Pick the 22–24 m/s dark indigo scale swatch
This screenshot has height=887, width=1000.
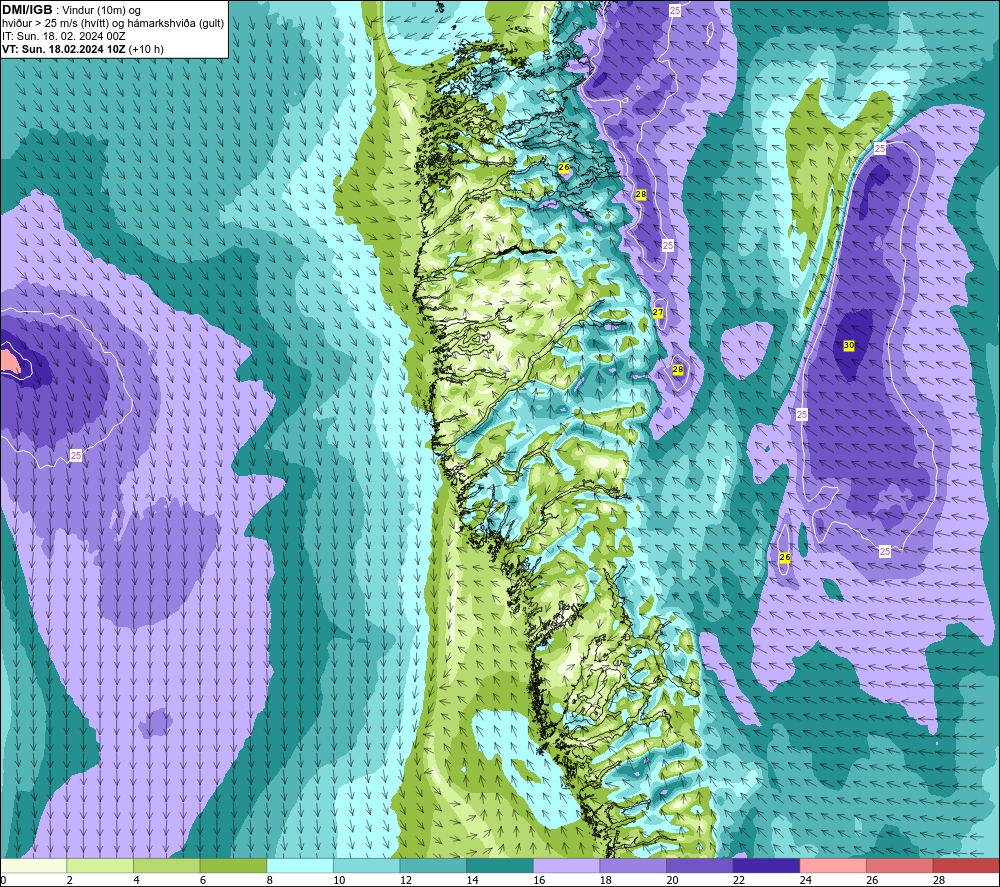click(x=767, y=866)
